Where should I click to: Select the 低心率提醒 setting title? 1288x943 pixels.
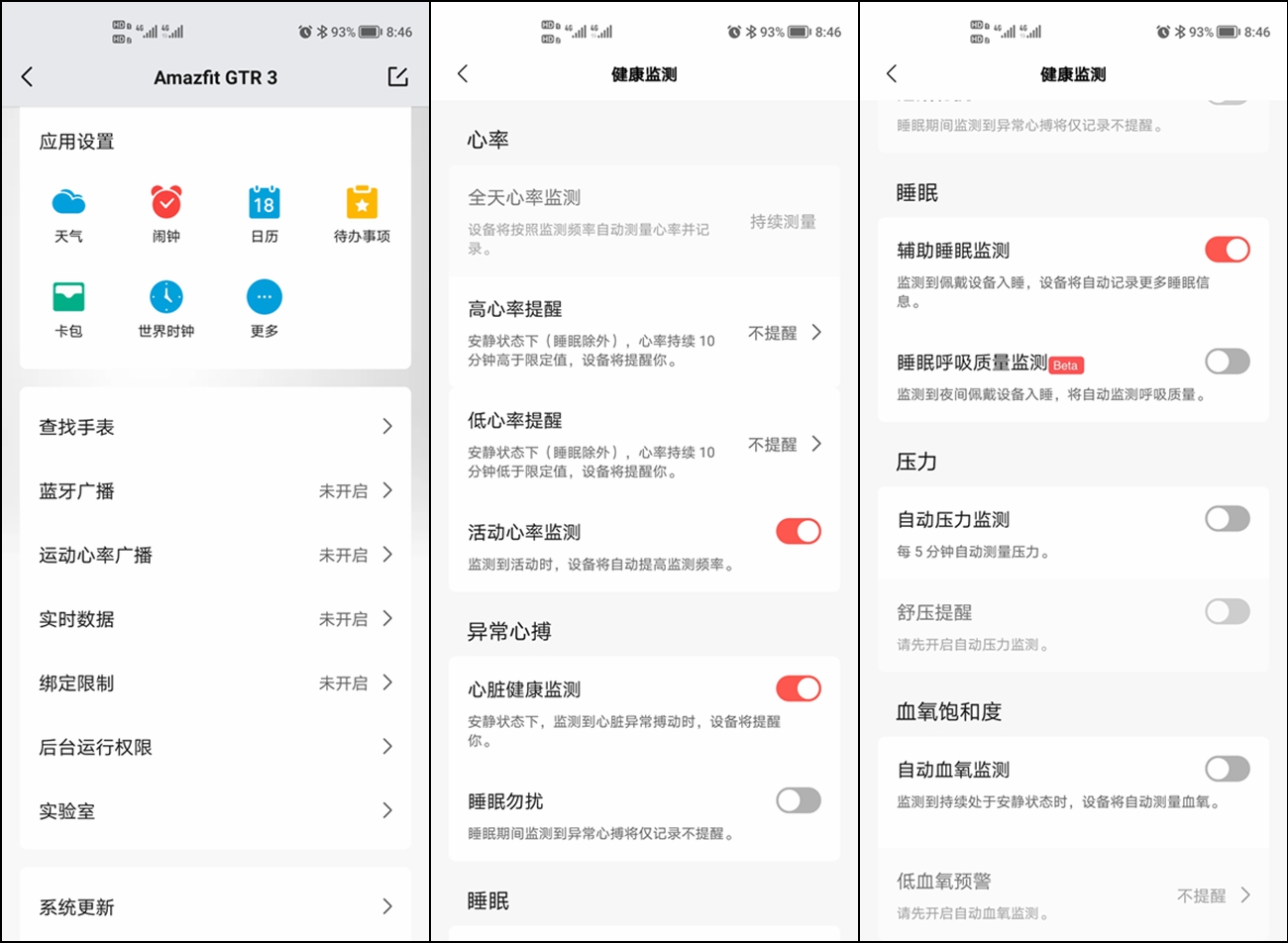[515, 420]
